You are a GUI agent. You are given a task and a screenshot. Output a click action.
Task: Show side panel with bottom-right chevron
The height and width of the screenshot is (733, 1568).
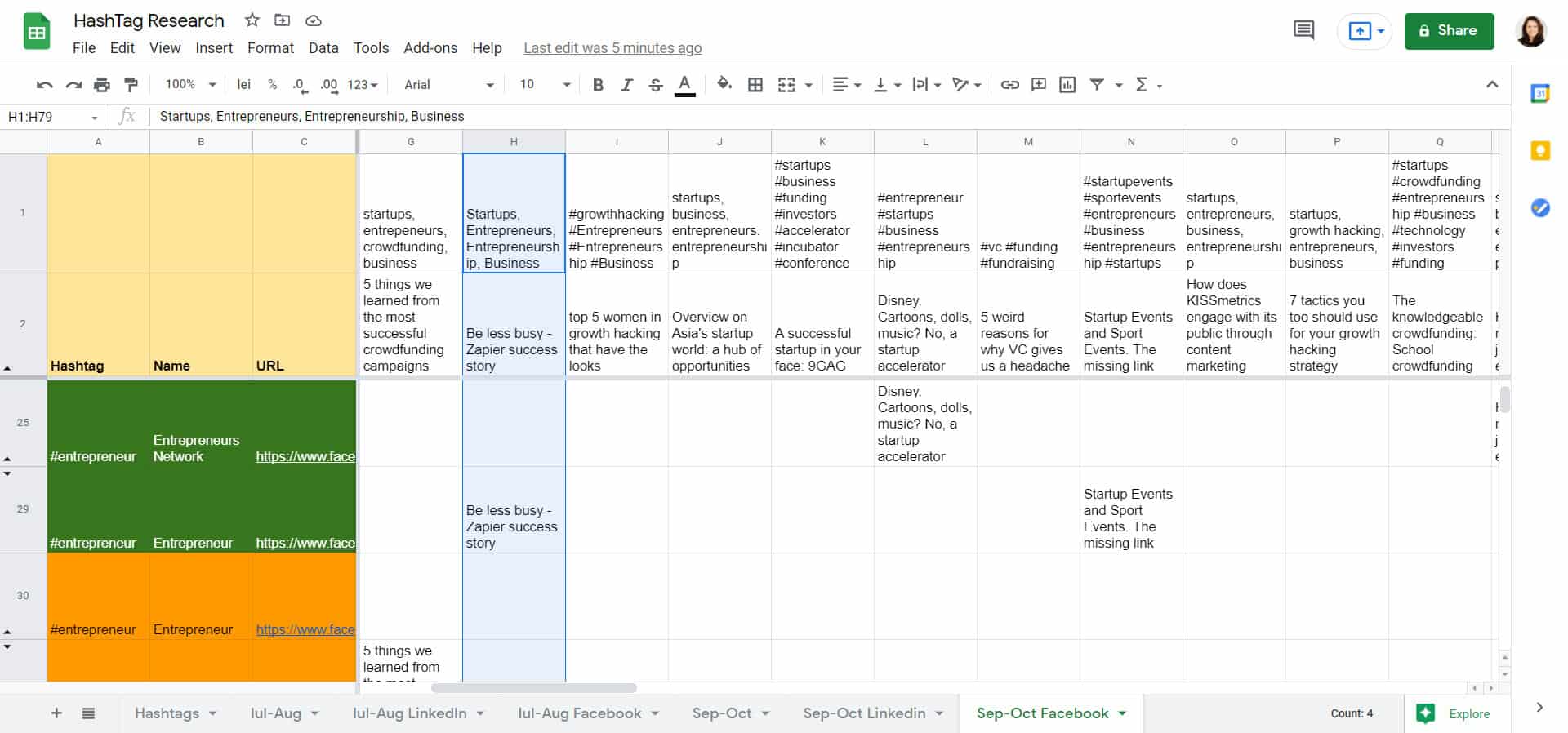click(1539, 708)
